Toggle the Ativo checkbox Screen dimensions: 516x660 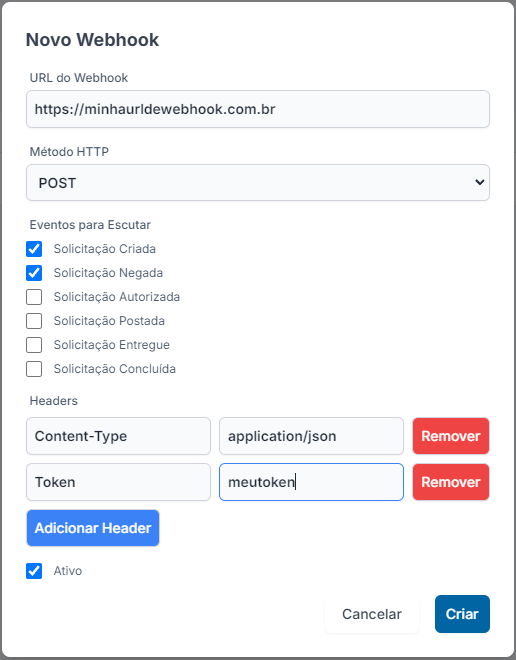coord(34,571)
